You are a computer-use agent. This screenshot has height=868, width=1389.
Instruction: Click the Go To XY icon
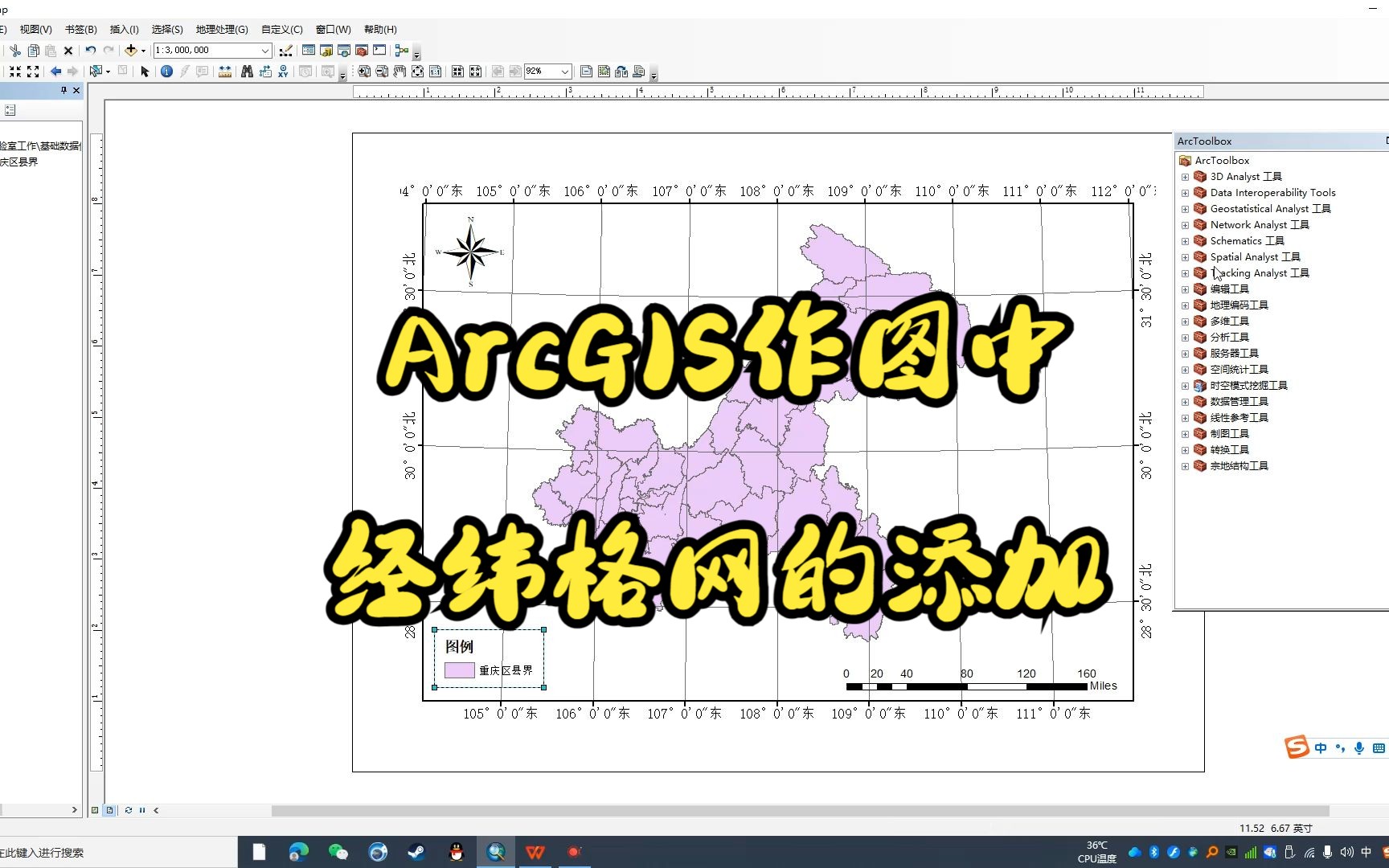click(283, 72)
